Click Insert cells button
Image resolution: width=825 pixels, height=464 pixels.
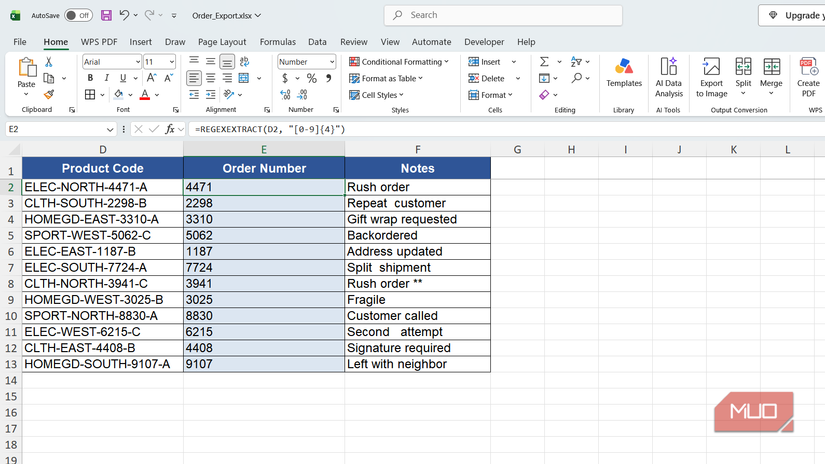[485, 62]
